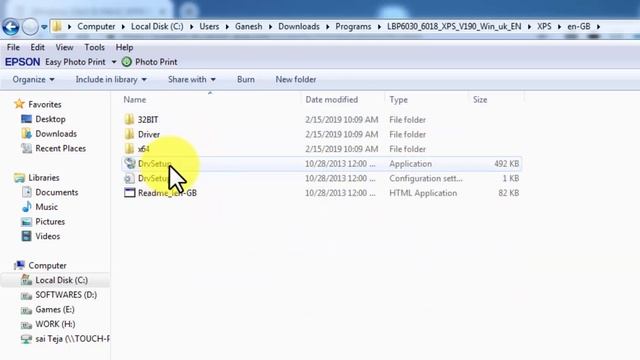Click the Burn toolbar button
Screen dimensions: 640x360
246,80
